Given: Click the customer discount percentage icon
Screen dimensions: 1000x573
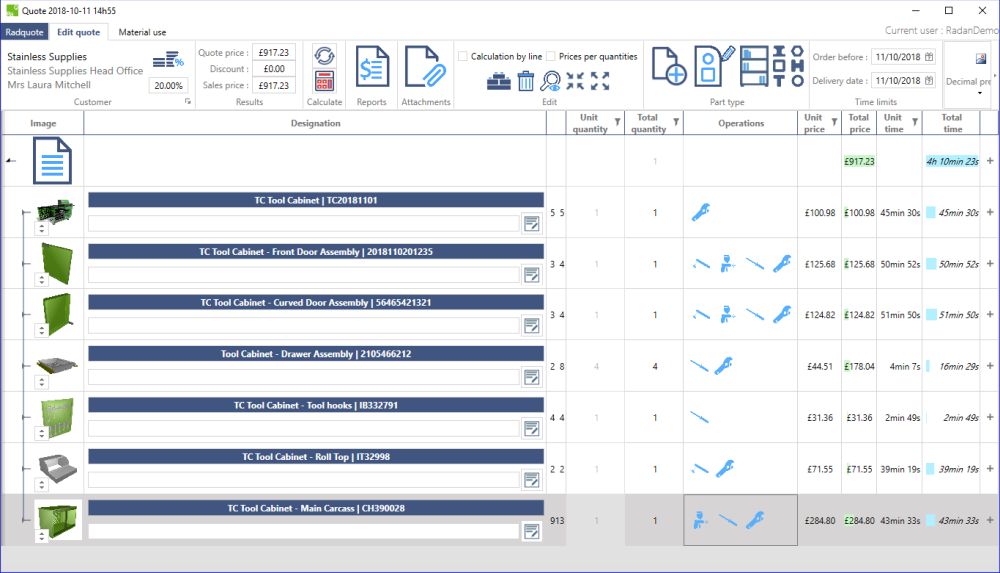Looking at the screenshot, I should [x=167, y=62].
